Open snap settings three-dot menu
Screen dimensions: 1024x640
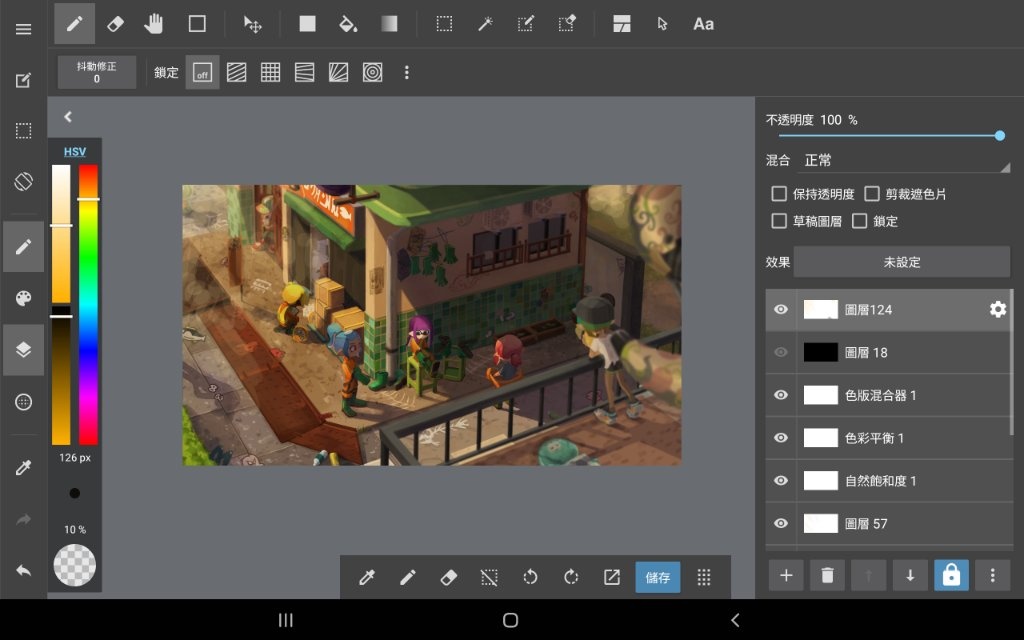(406, 72)
